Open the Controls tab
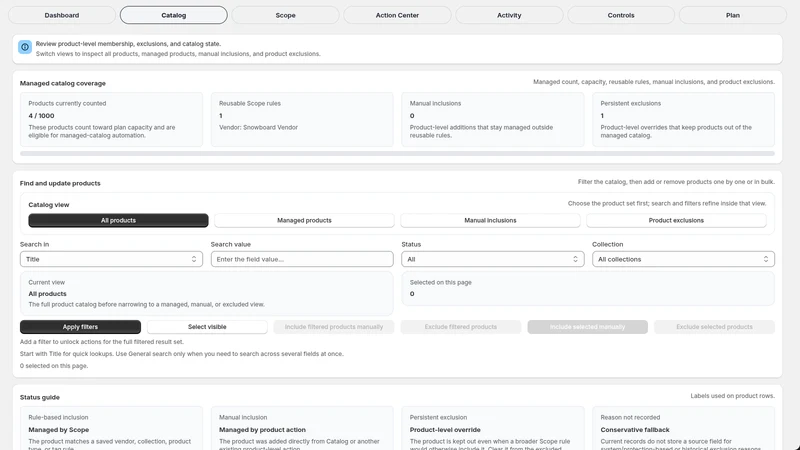800x450 pixels. pos(621,15)
